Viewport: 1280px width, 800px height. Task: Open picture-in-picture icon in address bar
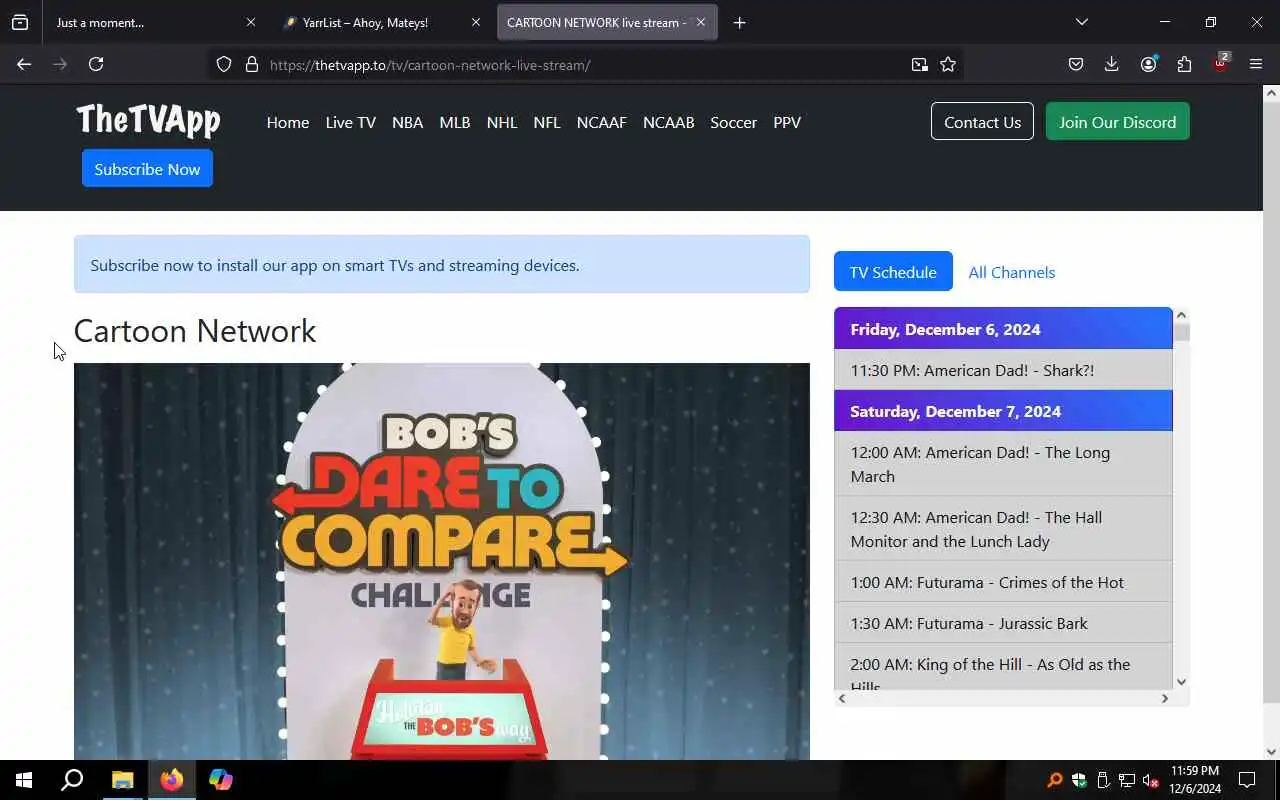click(919, 64)
